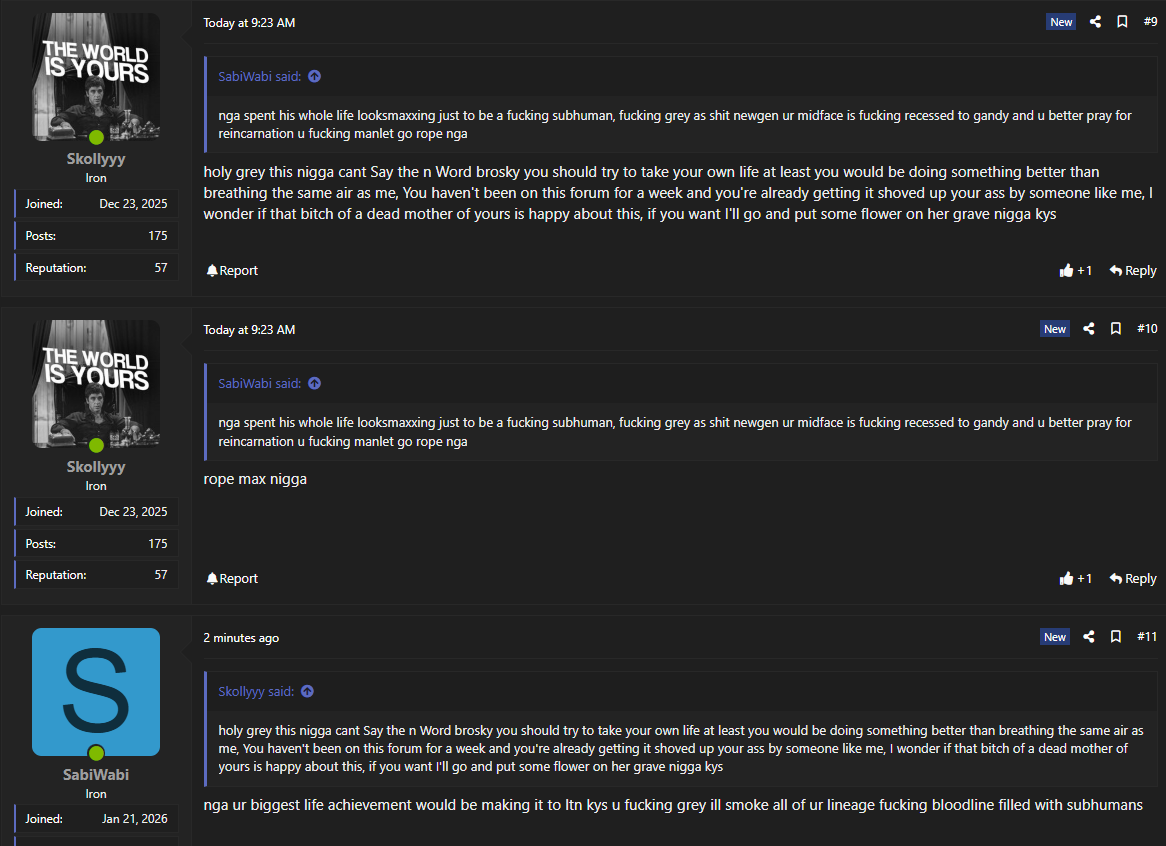Open post #11 permalink number
The width and height of the screenshot is (1166, 846).
click(1147, 637)
